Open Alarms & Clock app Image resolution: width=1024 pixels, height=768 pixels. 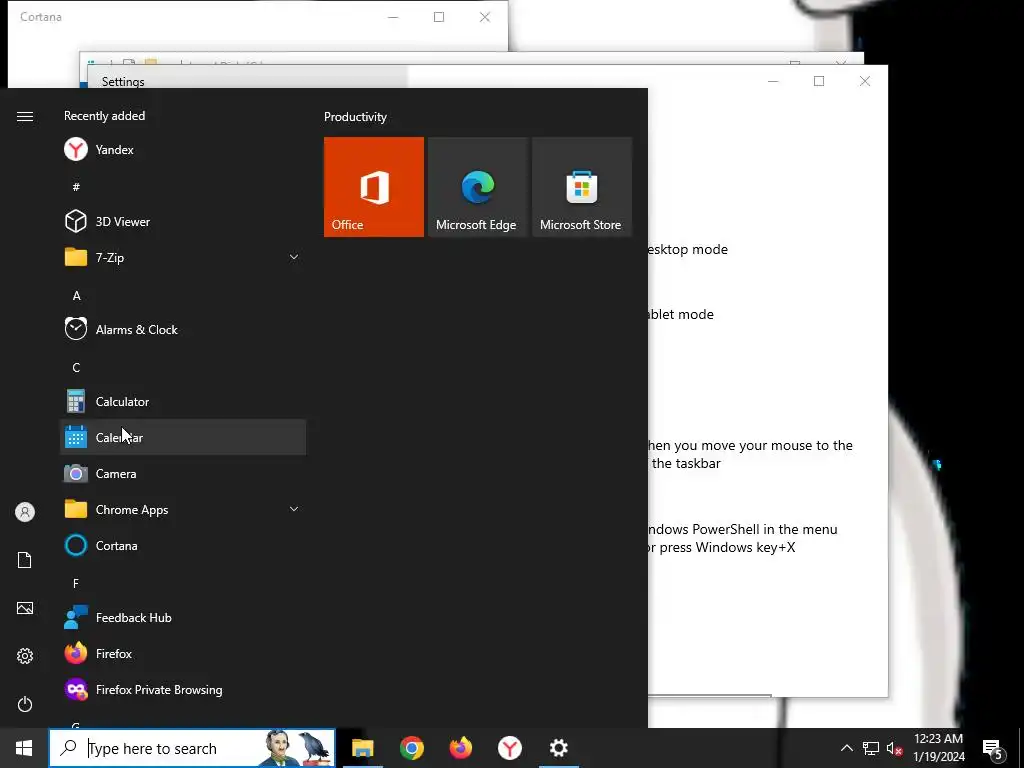(x=183, y=330)
